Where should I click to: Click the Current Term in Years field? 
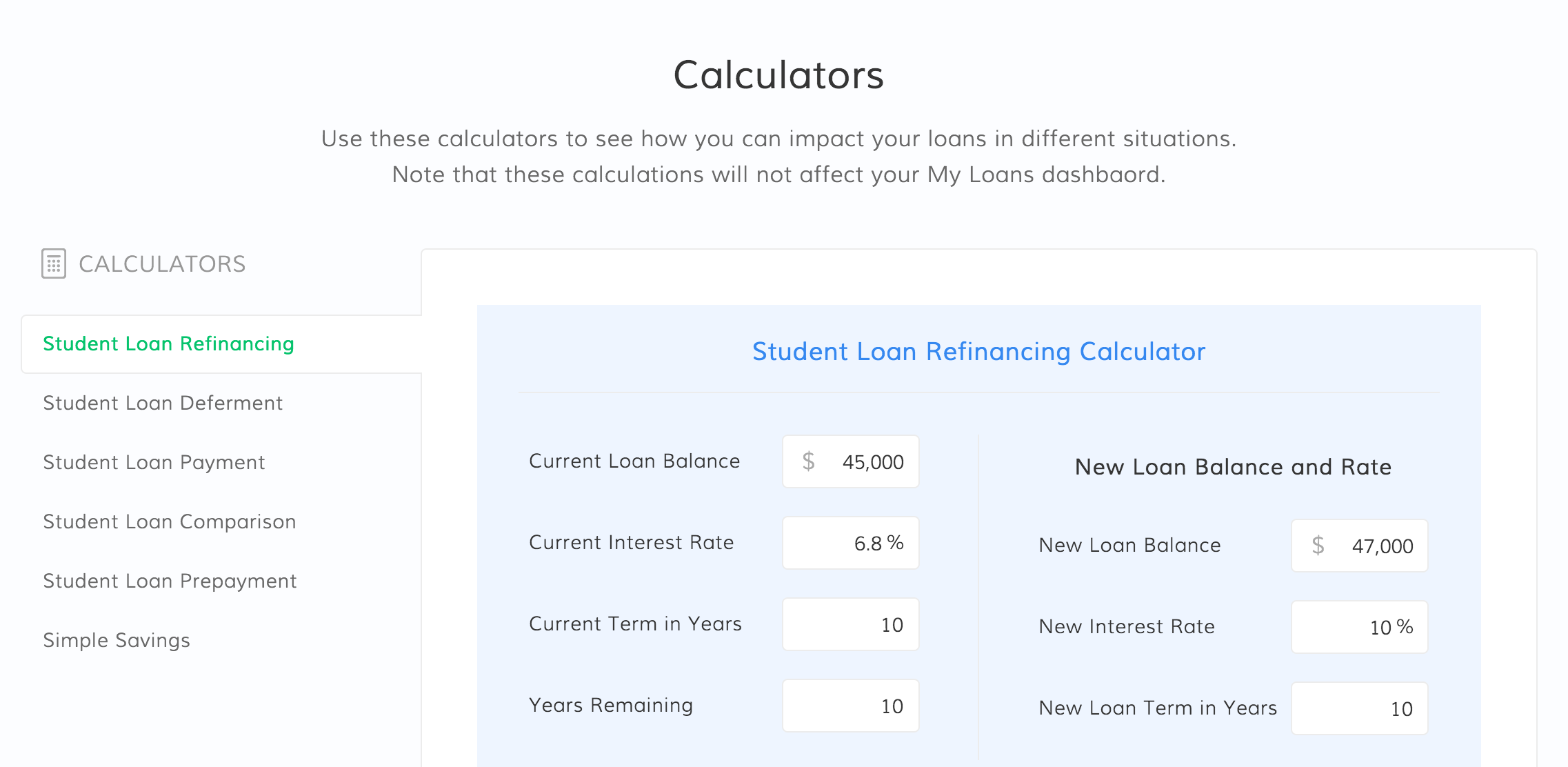[x=850, y=624]
